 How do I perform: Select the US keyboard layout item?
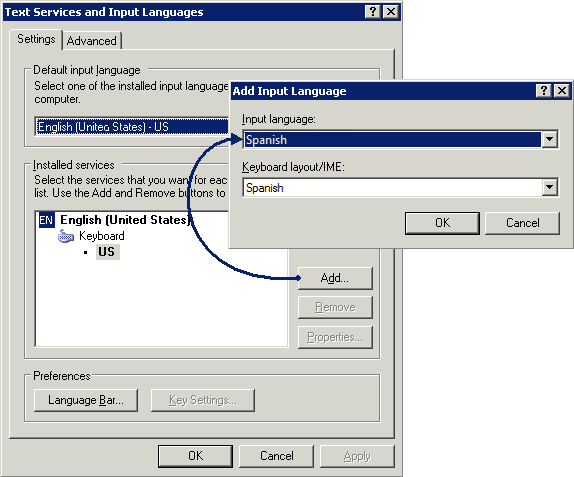point(108,252)
